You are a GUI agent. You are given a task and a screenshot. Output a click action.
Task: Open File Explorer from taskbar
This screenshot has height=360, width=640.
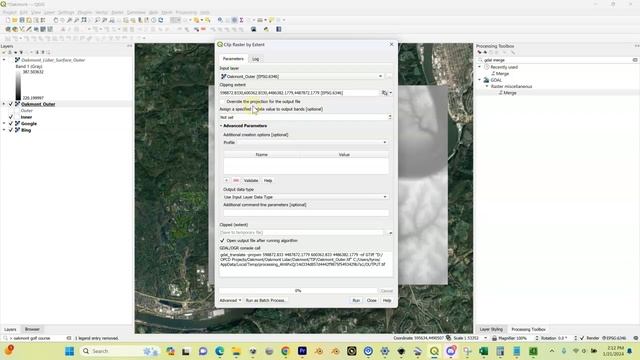236,351
